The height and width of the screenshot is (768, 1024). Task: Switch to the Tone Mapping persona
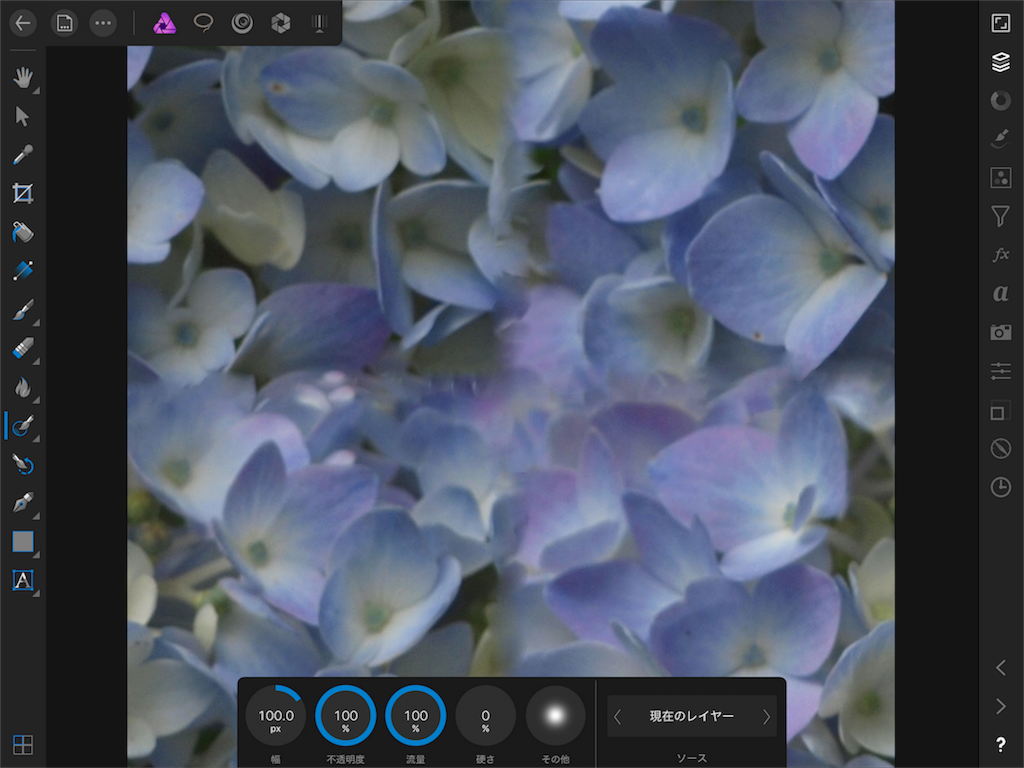pos(319,24)
